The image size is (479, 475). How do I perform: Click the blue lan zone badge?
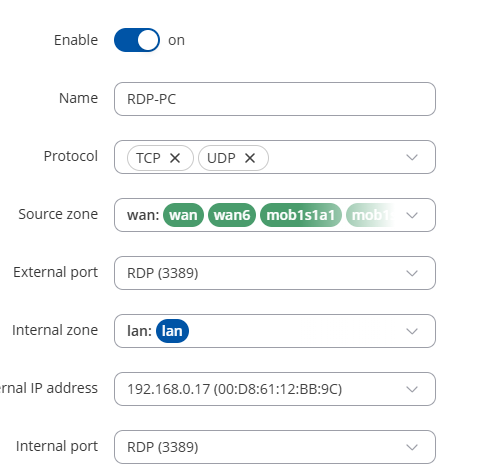pos(172,331)
